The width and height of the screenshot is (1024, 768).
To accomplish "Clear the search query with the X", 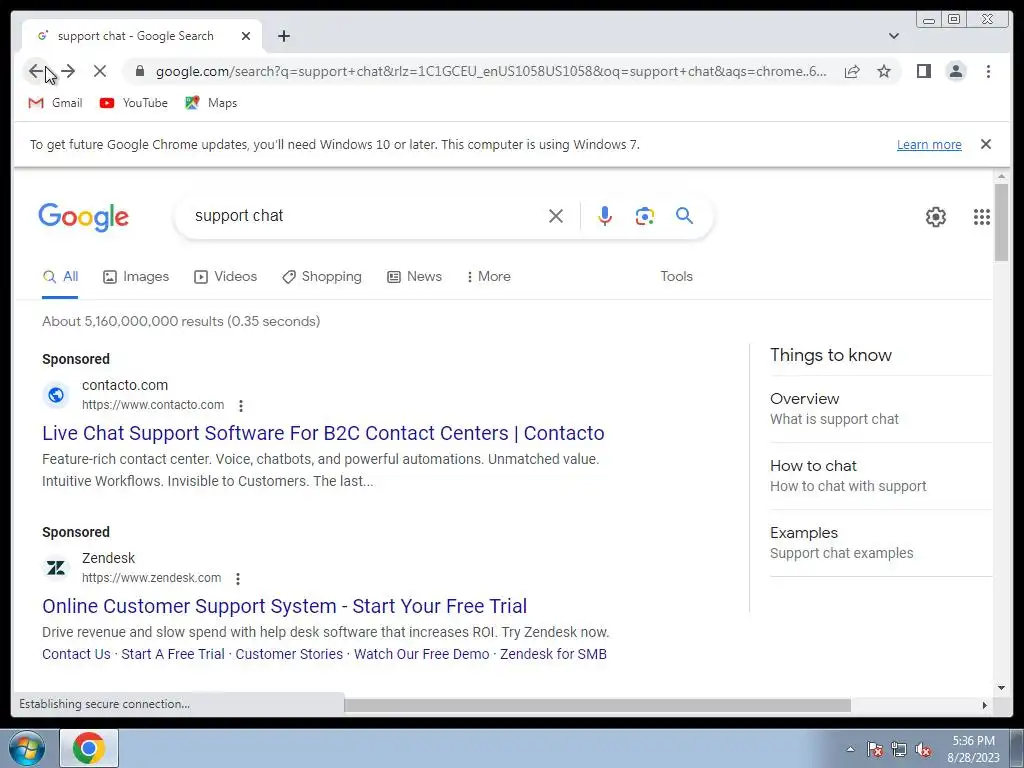I will [x=555, y=216].
